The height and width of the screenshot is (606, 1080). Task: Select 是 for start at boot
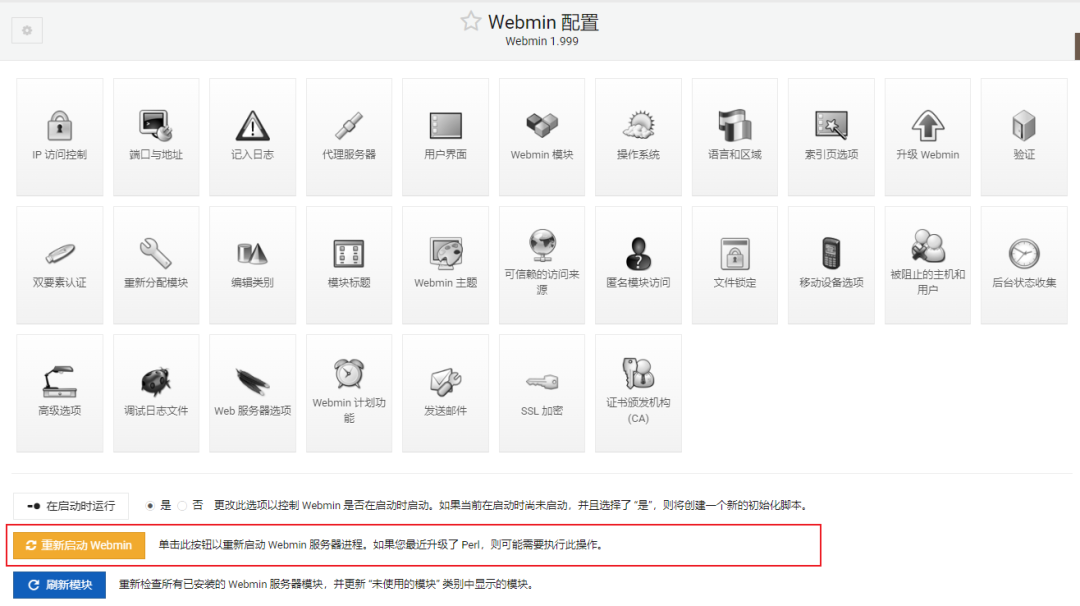tap(150, 506)
